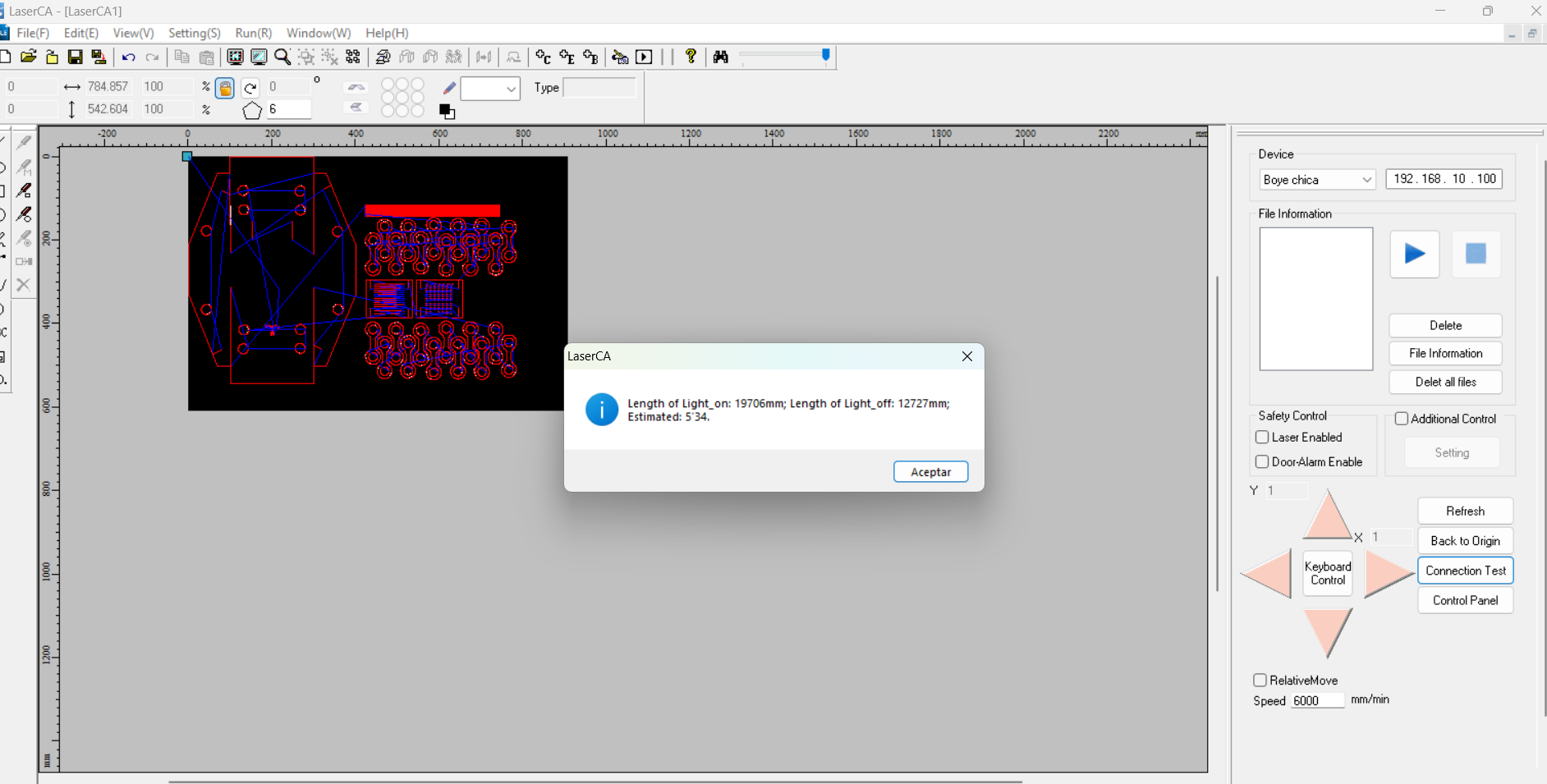
Task: Click the blue slider handle in toolbar
Action: coord(825,55)
